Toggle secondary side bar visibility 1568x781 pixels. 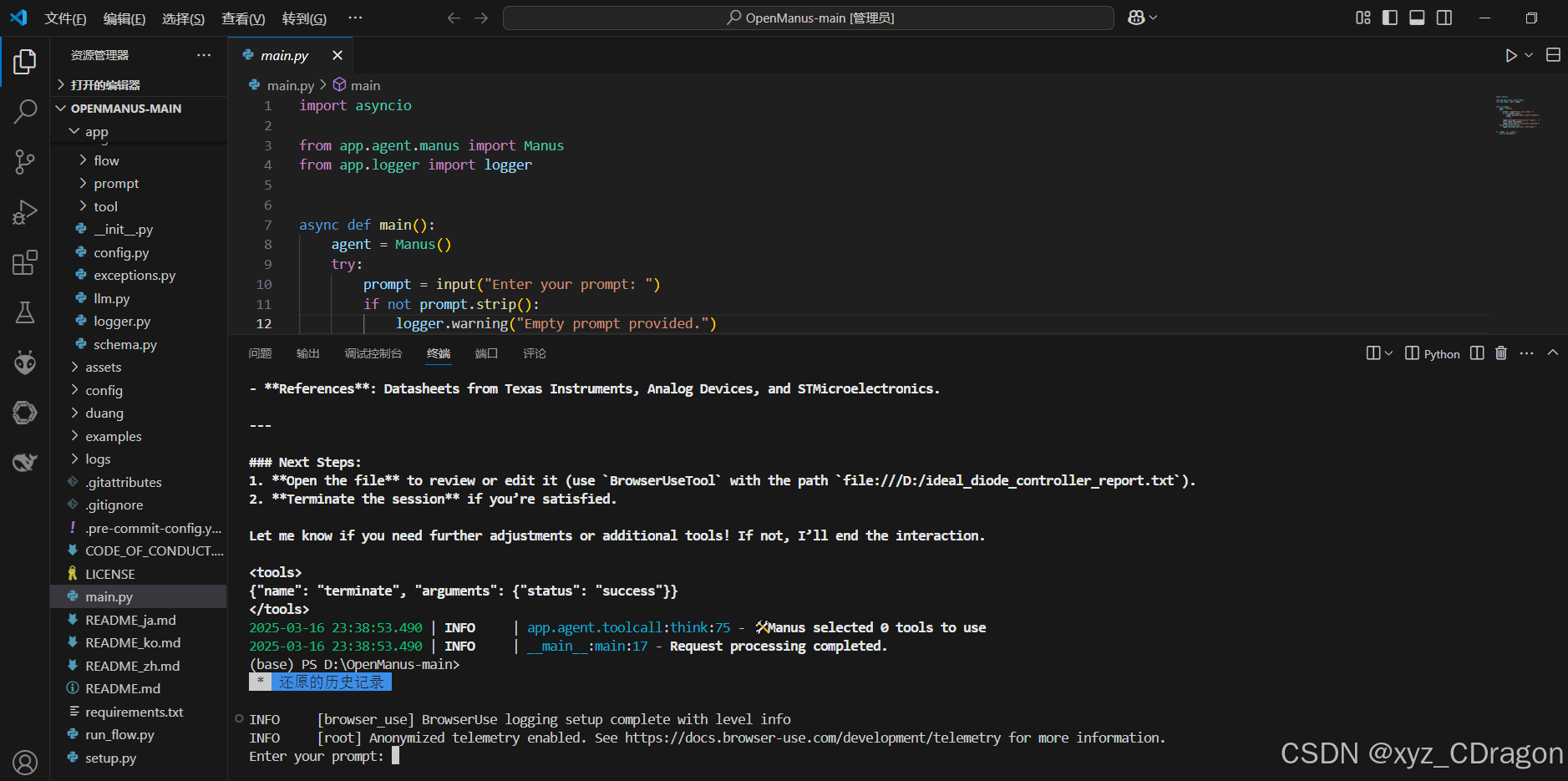tap(1444, 18)
